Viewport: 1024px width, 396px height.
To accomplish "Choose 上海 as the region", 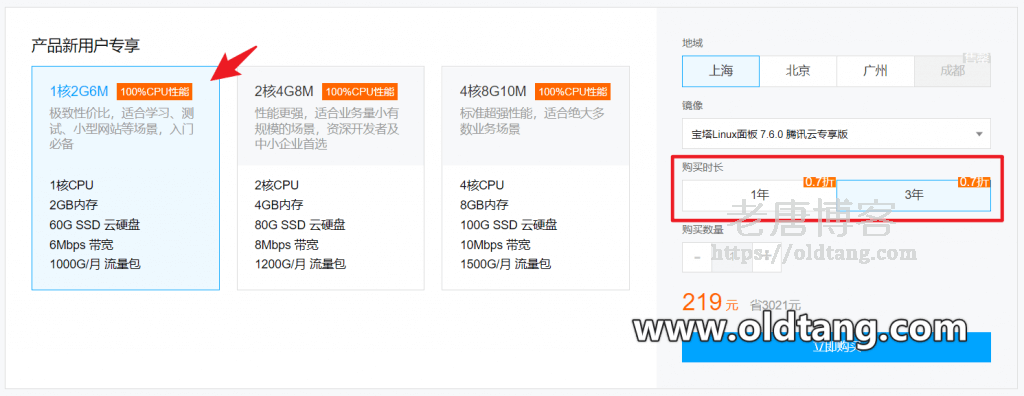I will point(721,71).
